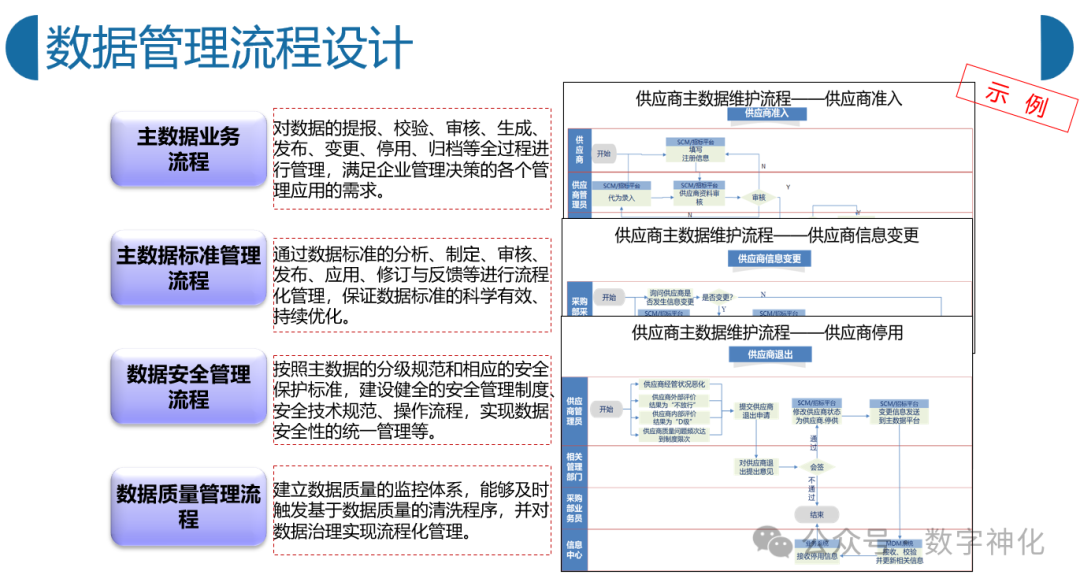
Task: Click the description text starting with 建立数据质量的监控体系
Action: click(411, 510)
